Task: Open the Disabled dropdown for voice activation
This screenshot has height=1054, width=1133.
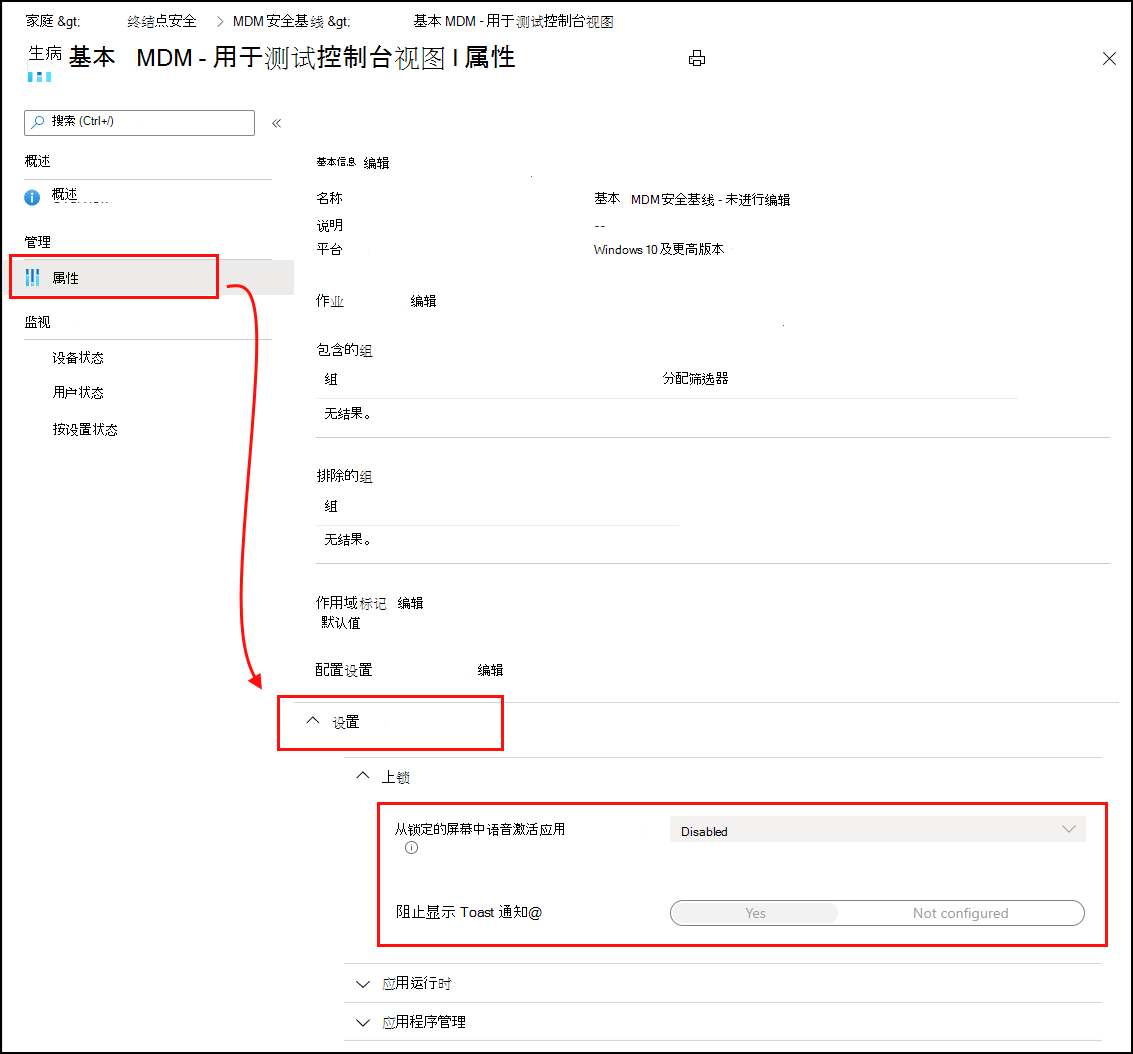Action: (877, 829)
